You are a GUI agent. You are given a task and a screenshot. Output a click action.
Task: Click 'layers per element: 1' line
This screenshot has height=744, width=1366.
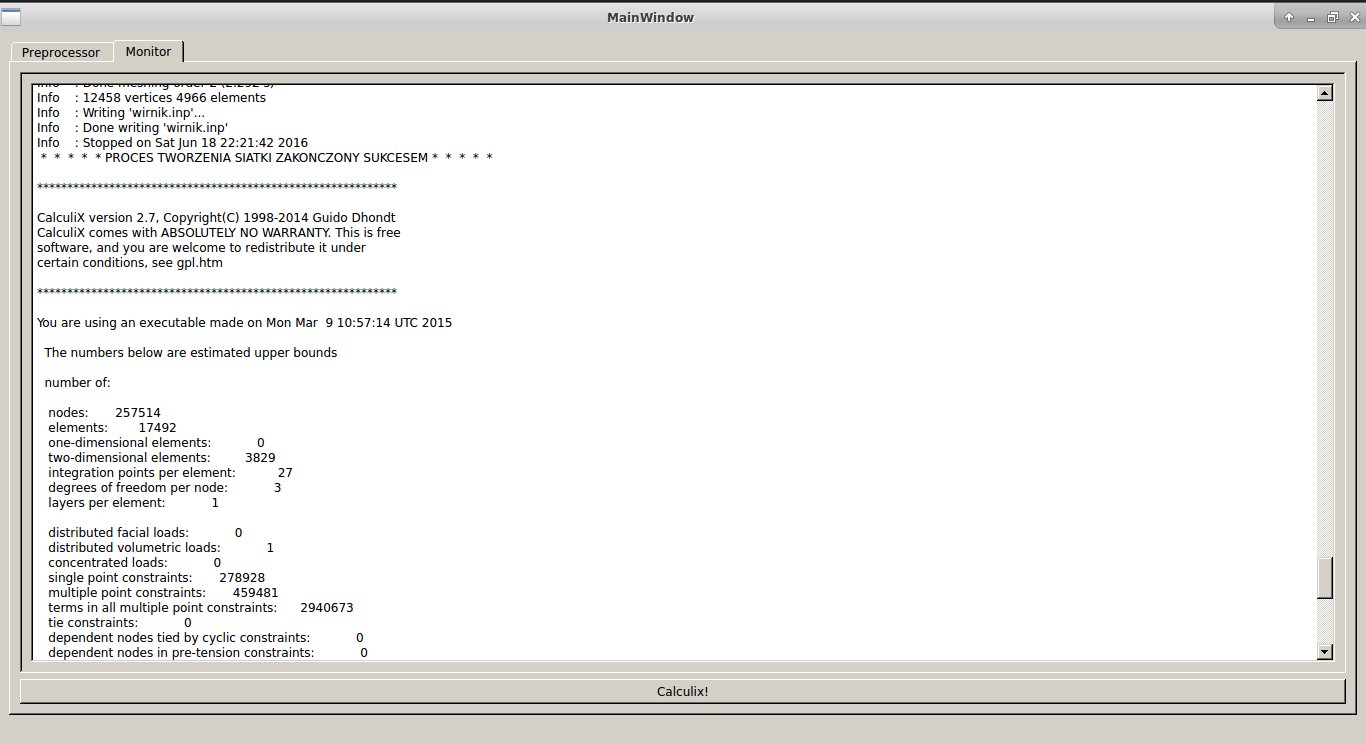(133, 503)
